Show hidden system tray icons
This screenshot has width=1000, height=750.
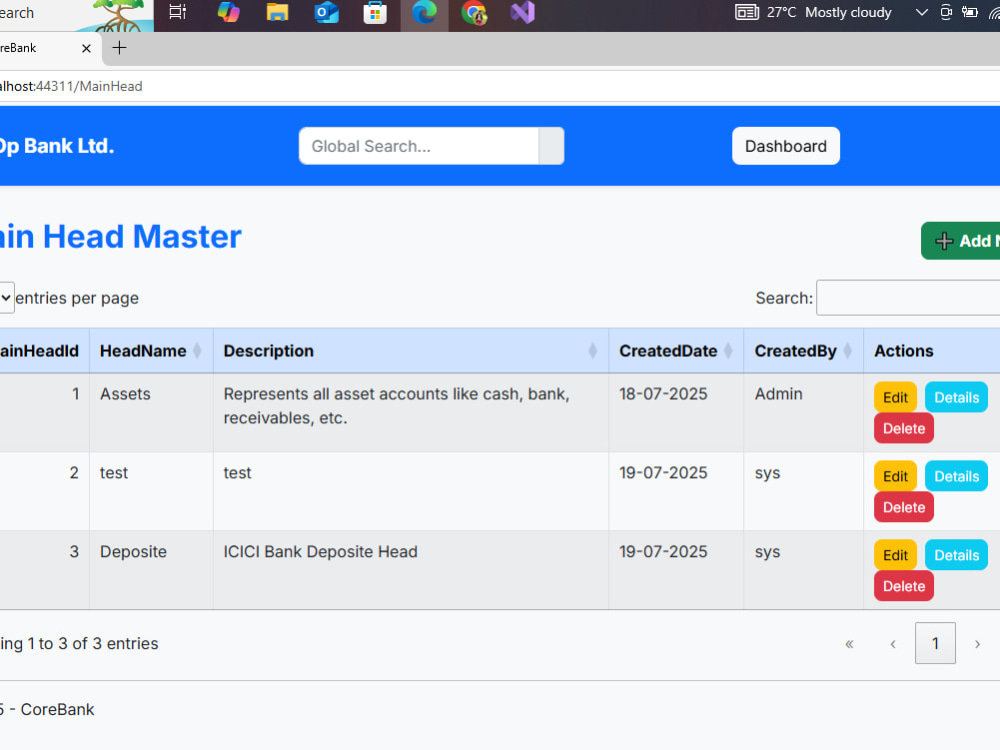(922, 12)
